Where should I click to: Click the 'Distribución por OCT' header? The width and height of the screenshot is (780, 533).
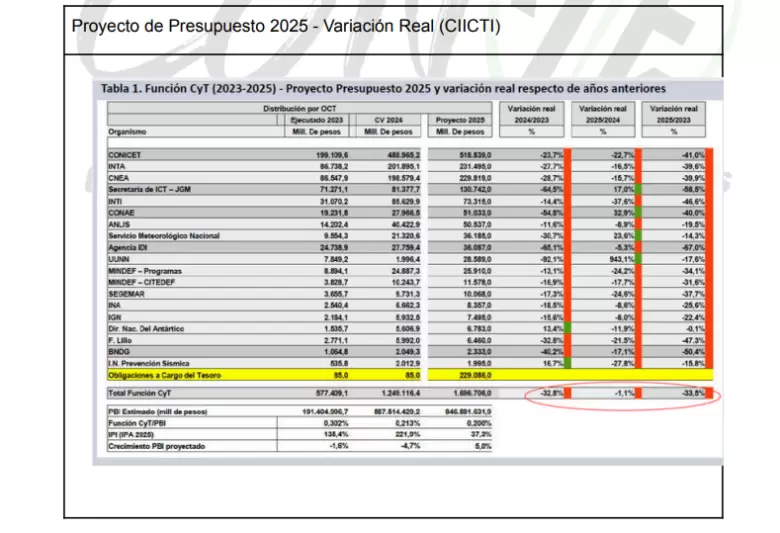tap(299, 108)
